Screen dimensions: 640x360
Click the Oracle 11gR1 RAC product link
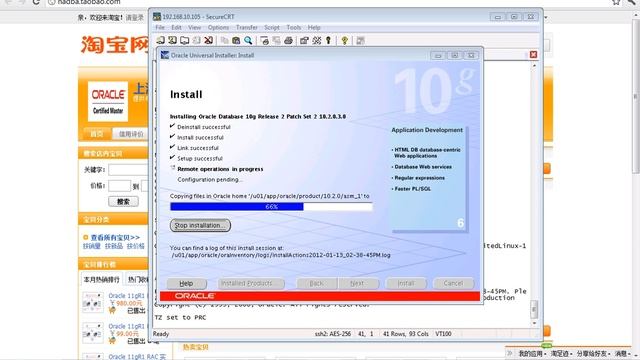pos(137,357)
